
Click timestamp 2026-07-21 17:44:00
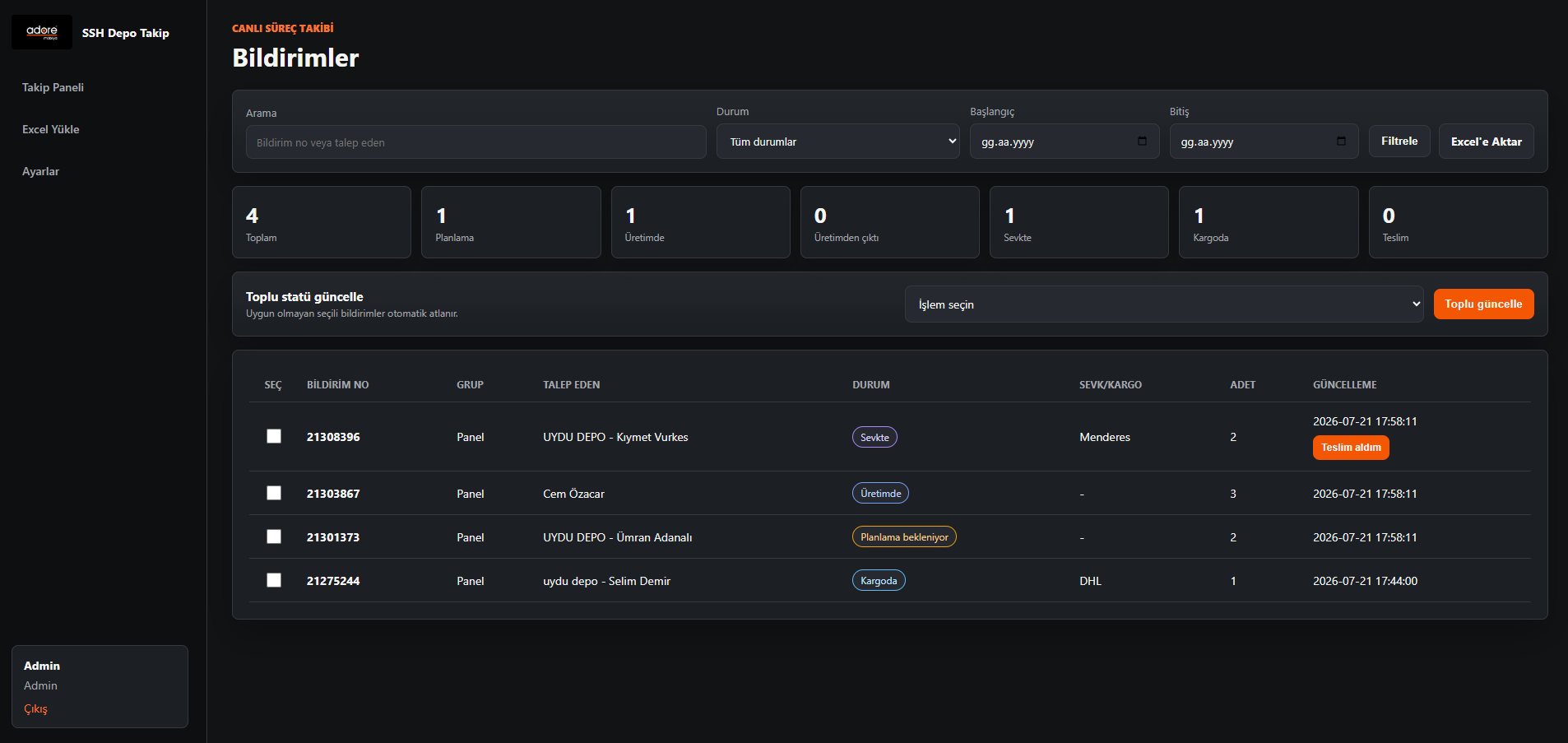click(x=1365, y=581)
